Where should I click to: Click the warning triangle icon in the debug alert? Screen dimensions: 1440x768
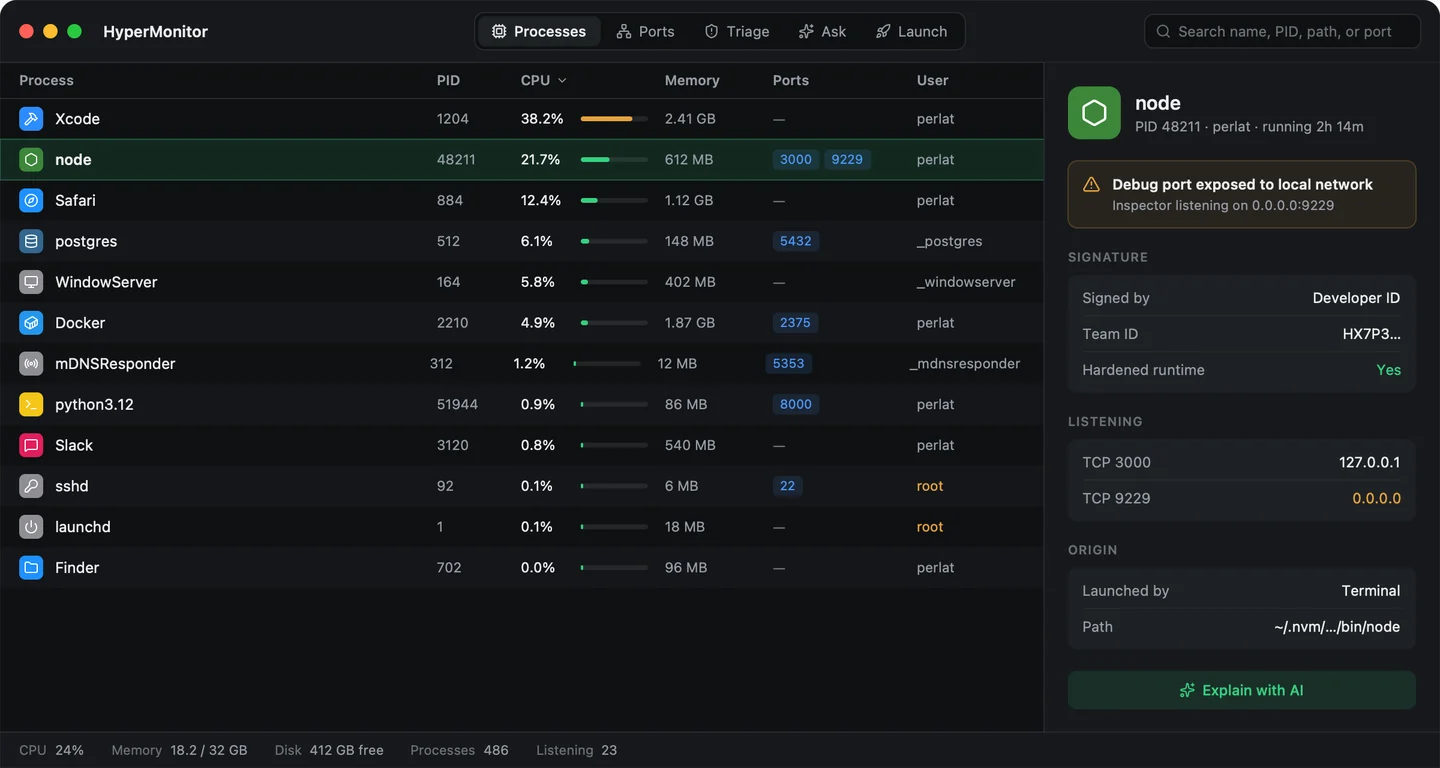pos(1091,185)
